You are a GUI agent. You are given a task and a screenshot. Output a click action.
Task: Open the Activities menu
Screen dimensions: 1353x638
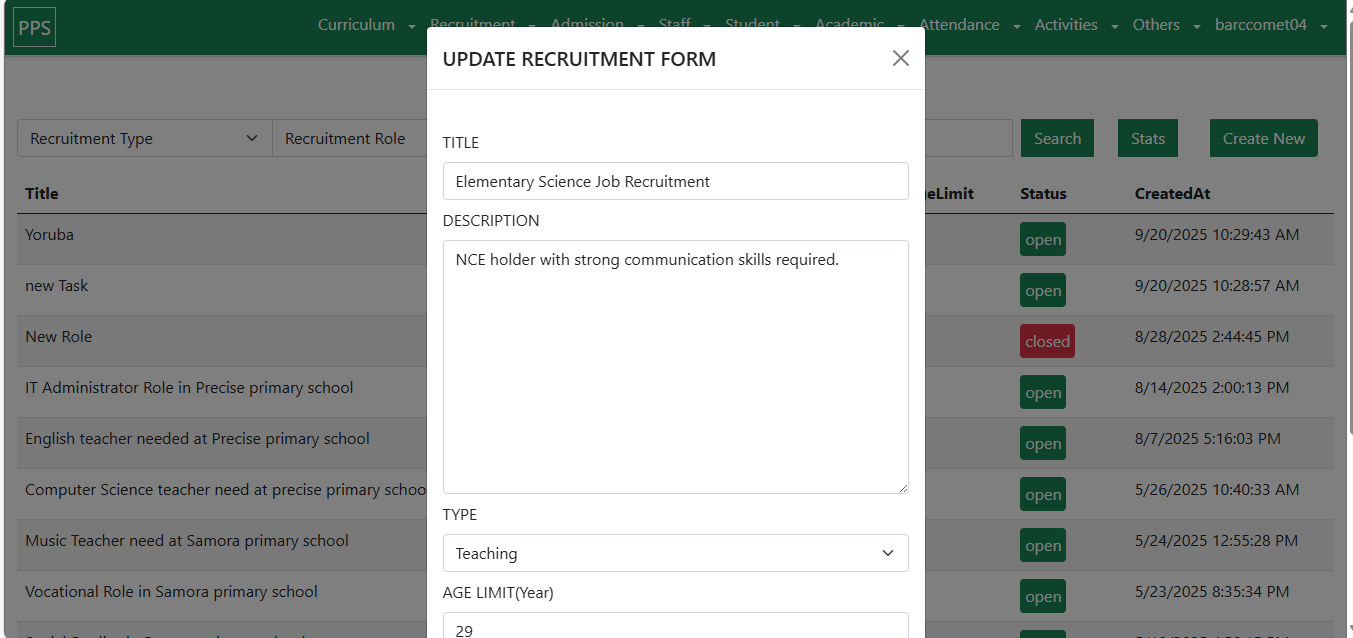[1076, 25]
